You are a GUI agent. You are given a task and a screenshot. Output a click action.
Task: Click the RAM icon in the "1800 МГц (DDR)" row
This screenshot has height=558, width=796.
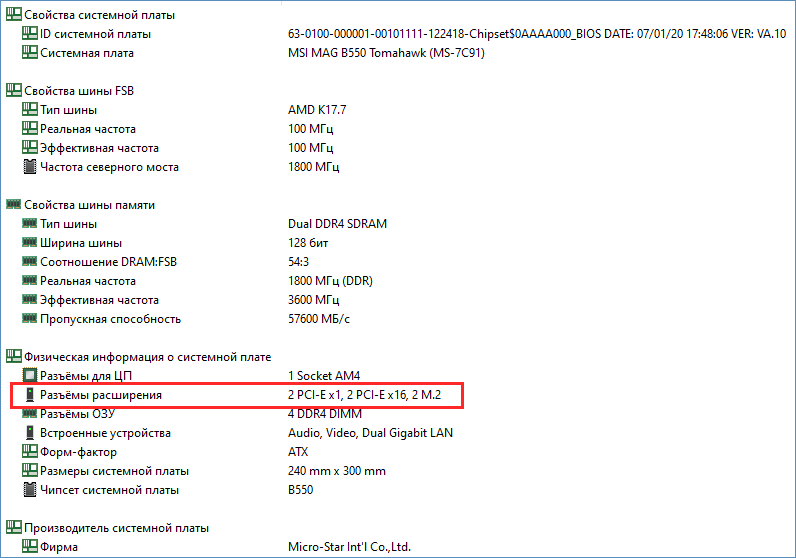pos(29,280)
